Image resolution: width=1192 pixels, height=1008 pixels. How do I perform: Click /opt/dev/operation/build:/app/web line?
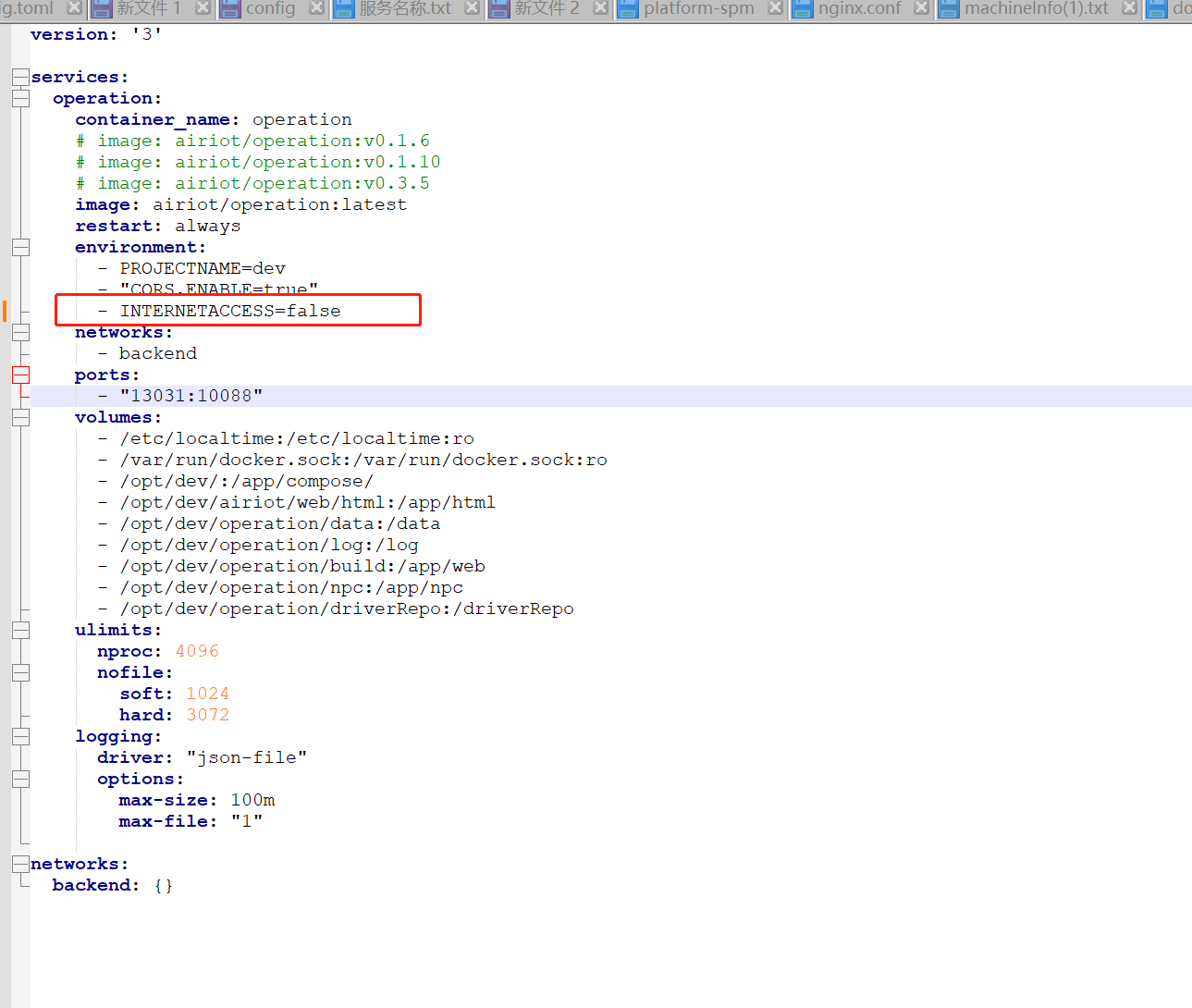[x=291, y=566]
